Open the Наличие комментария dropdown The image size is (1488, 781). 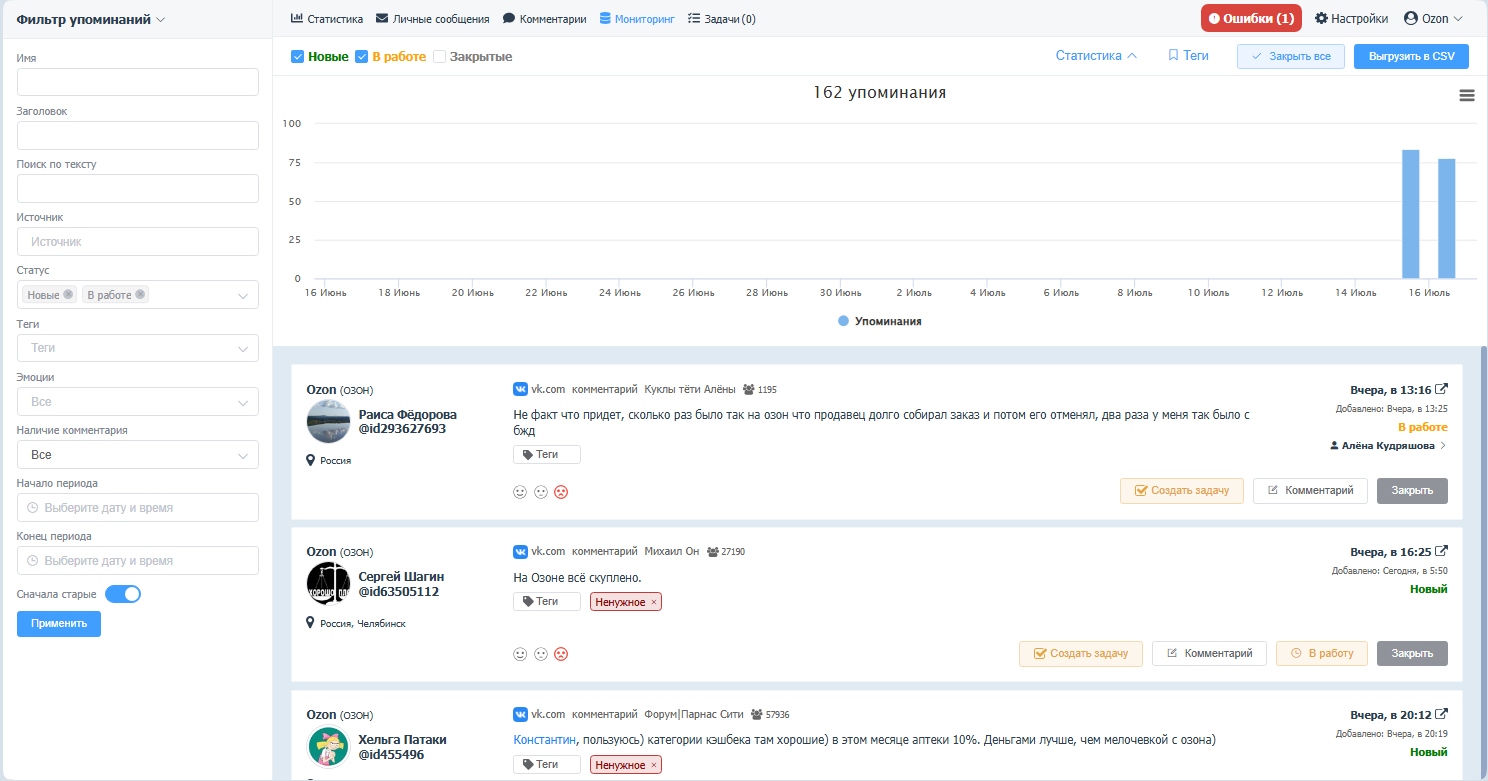pos(138,454)
